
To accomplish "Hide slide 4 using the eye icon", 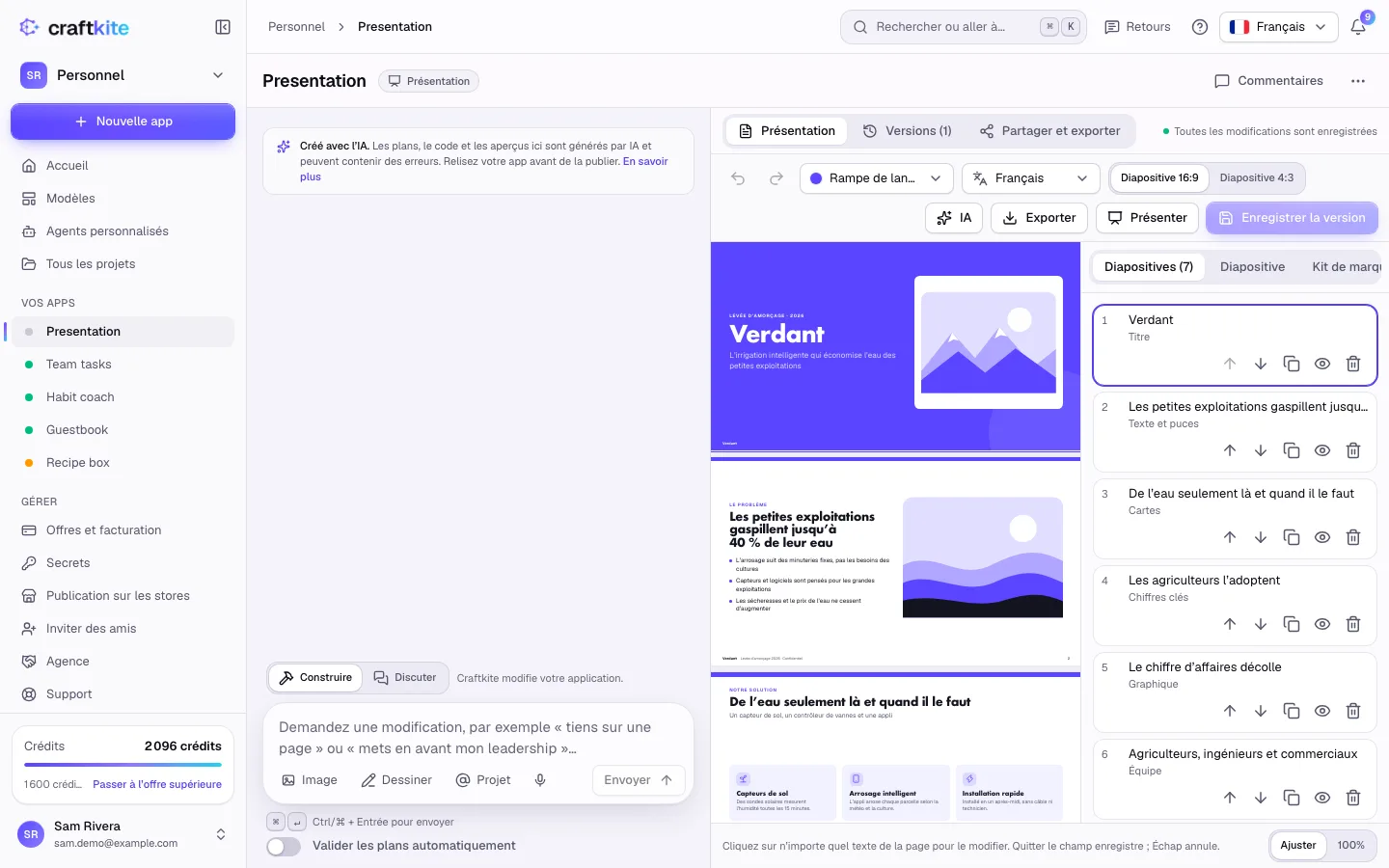I will [x=1322, y=624].
